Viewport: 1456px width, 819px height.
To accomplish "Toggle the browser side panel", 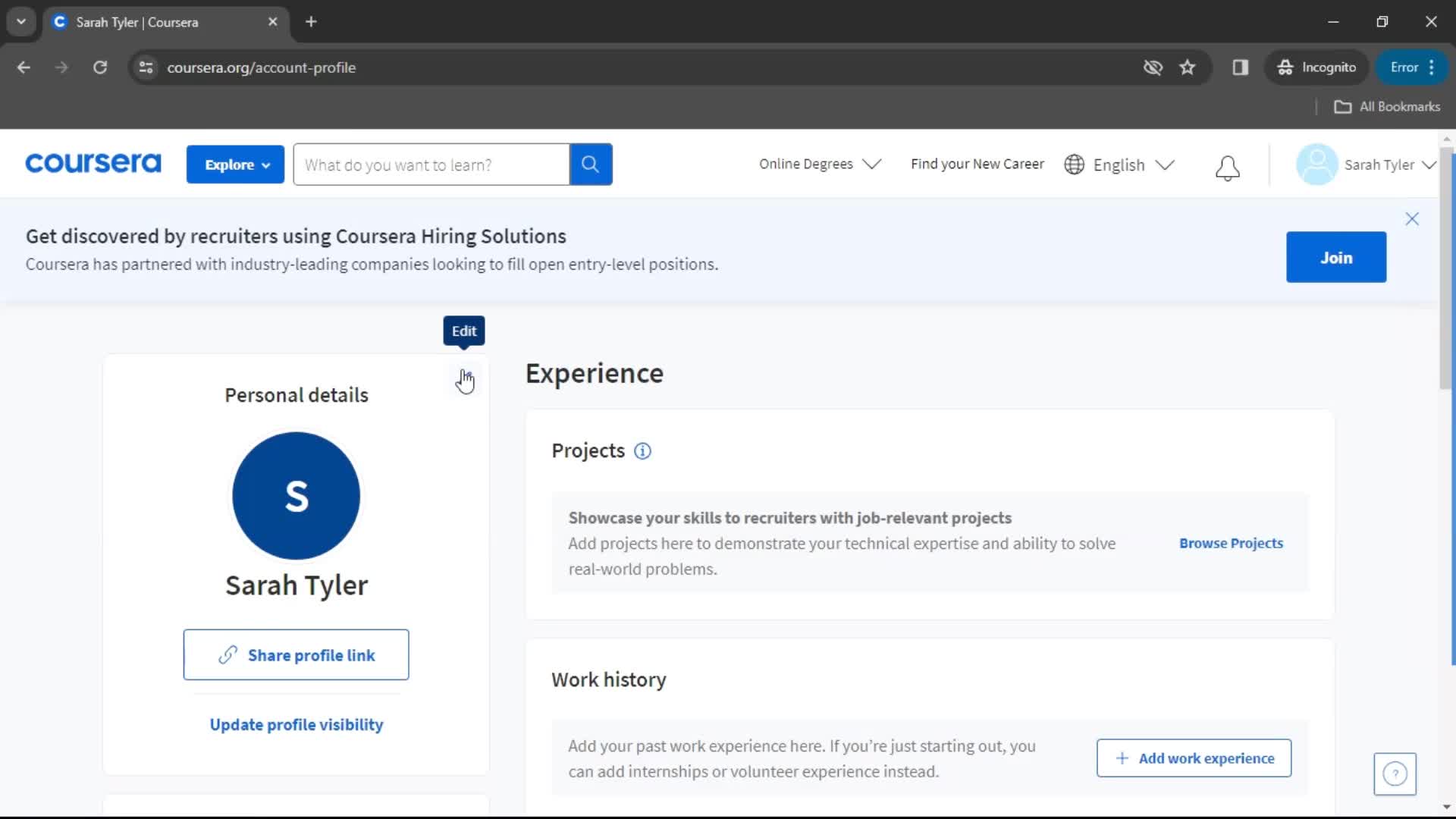I will pos(1241,67).
